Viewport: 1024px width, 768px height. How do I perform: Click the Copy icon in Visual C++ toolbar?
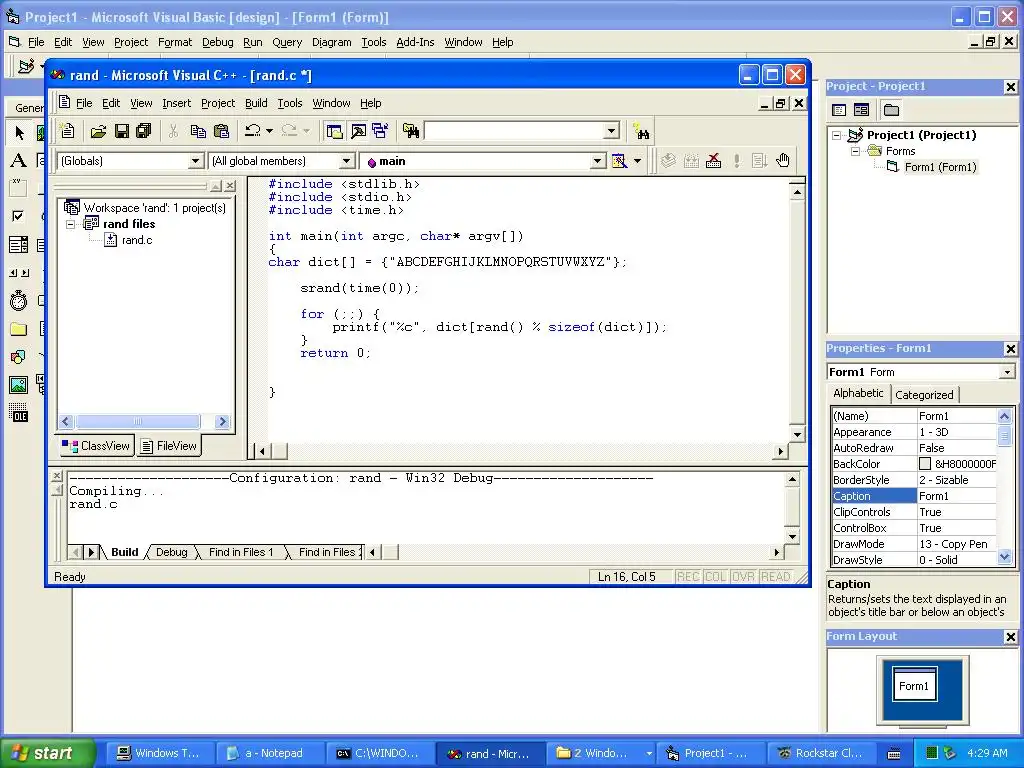tap(198, 131)
